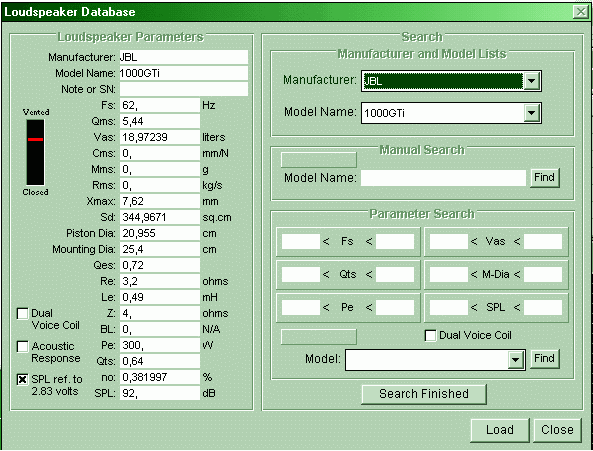This screenshot has width=593, height=451.
Task: Click the Model Name field showing 1000GTi
Action: (184, 73)
